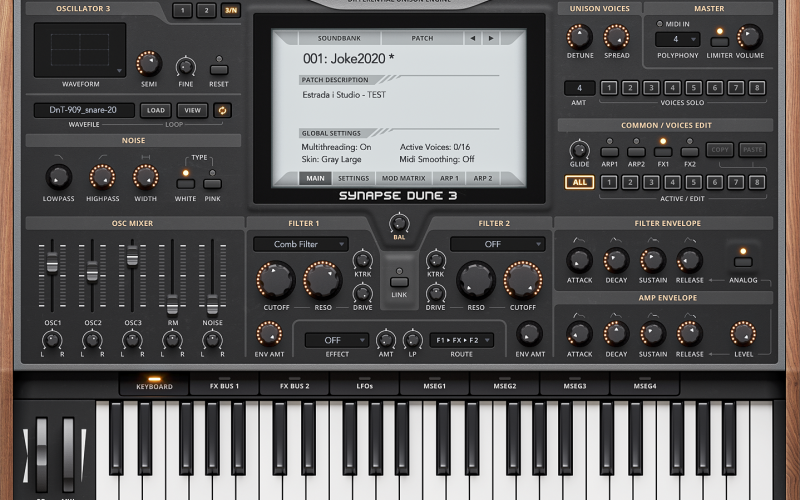Open the FX BUS 1 tab
The width and height of the screenshot is (800, 500).
[x=224, y=386]
